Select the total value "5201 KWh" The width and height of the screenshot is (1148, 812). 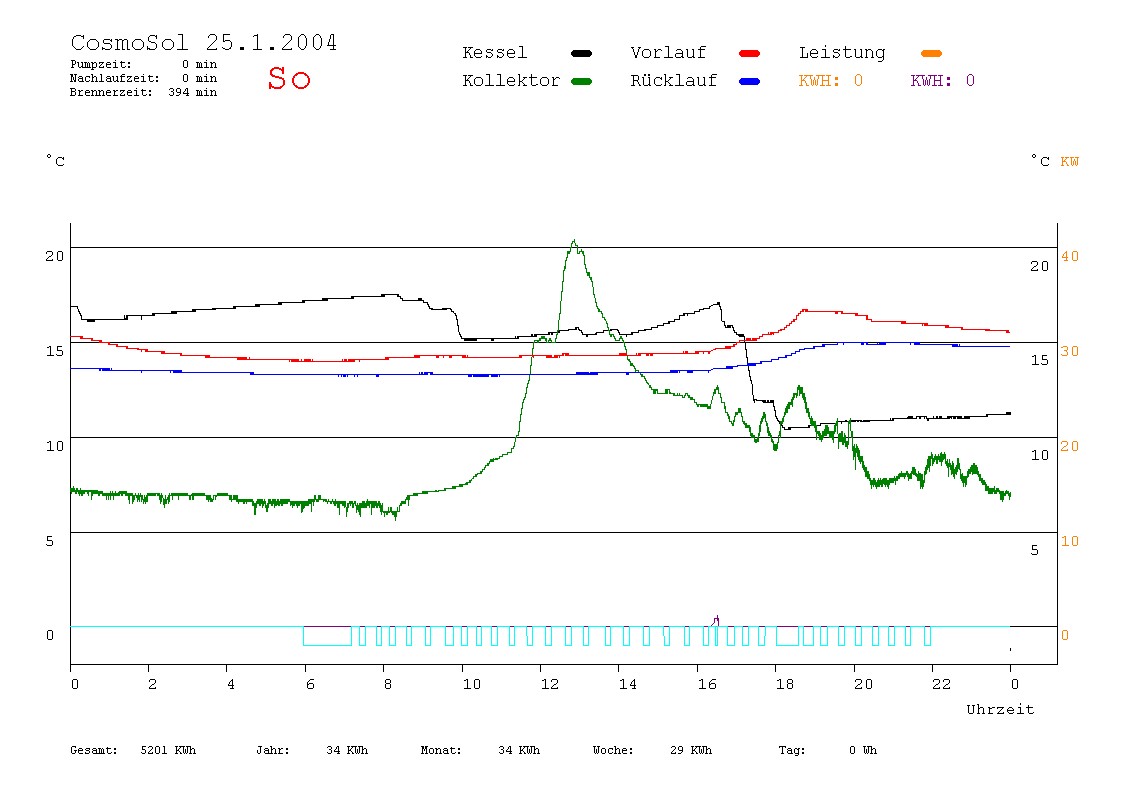[168, 750]
